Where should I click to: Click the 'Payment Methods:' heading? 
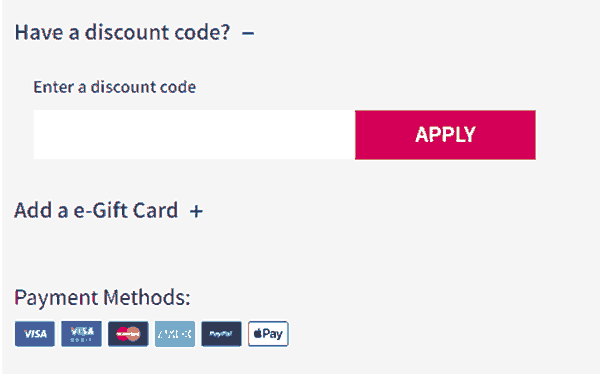(102, 297)
